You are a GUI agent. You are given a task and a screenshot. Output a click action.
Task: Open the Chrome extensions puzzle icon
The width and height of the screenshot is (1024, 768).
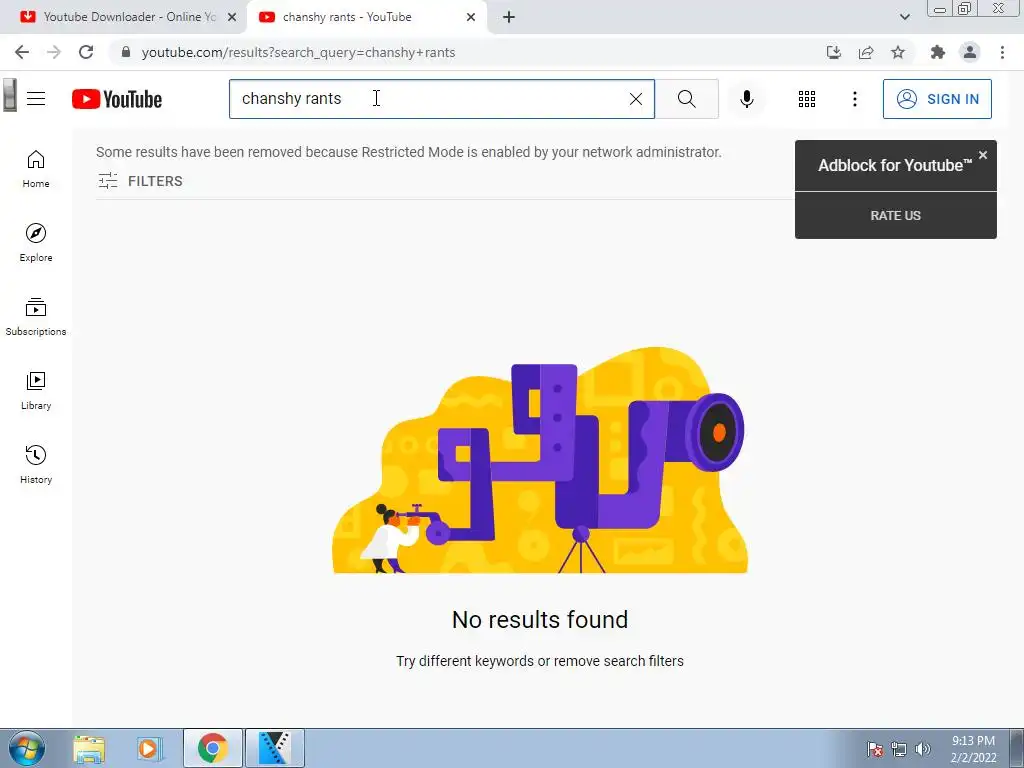[938, 52]
